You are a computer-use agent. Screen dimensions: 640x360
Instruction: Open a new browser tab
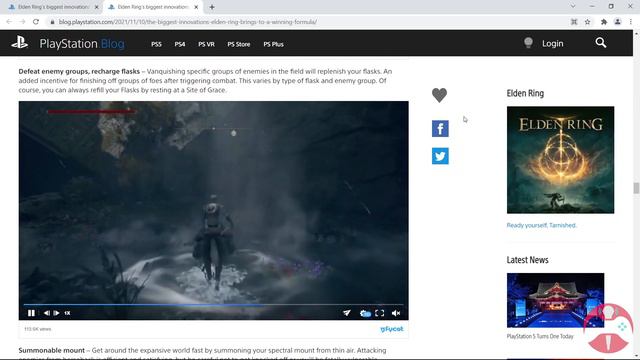coord(212,7)
